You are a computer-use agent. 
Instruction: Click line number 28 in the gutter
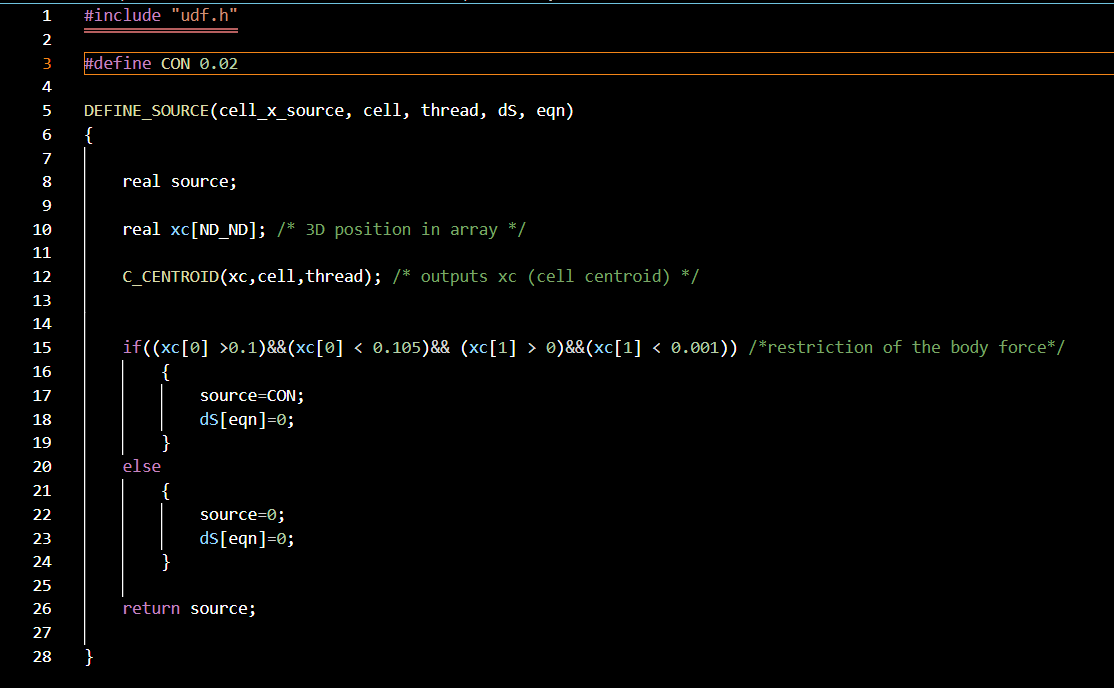42,657
